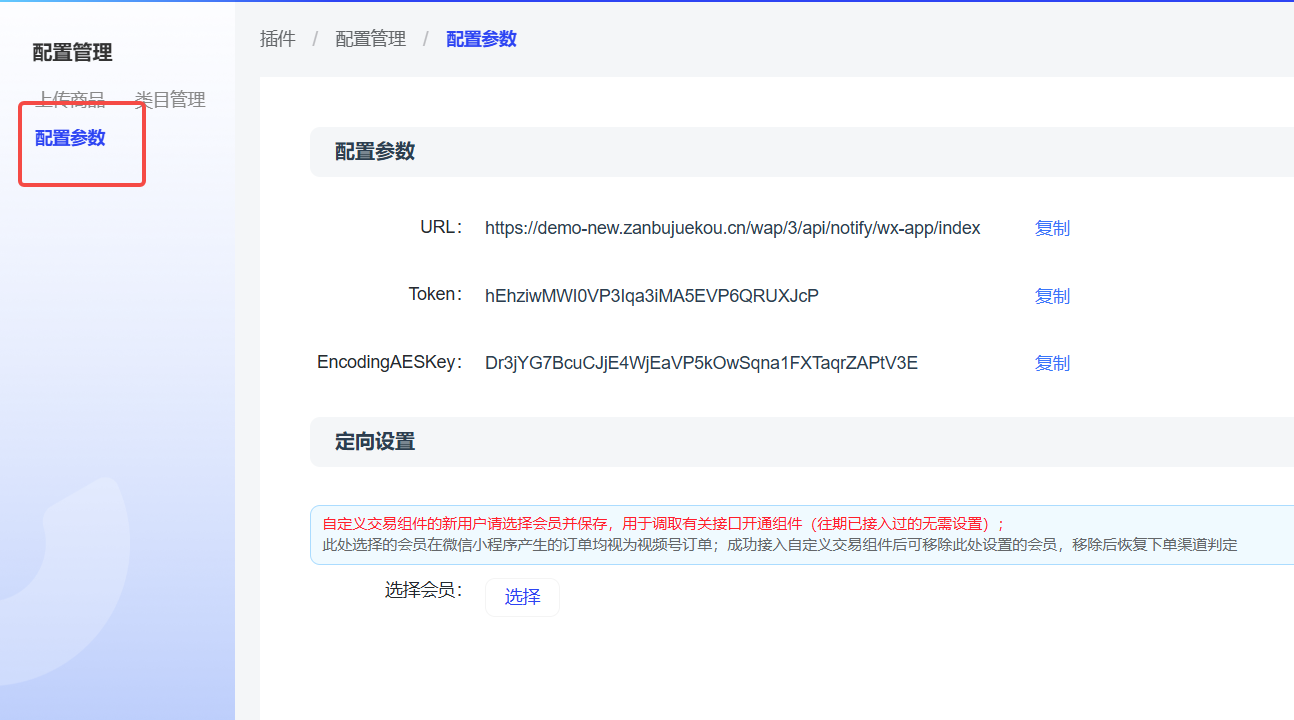1294x720 pixels.
Task: Click the notify URL value text
Action: pyautogui.click(x=732, y=228)
